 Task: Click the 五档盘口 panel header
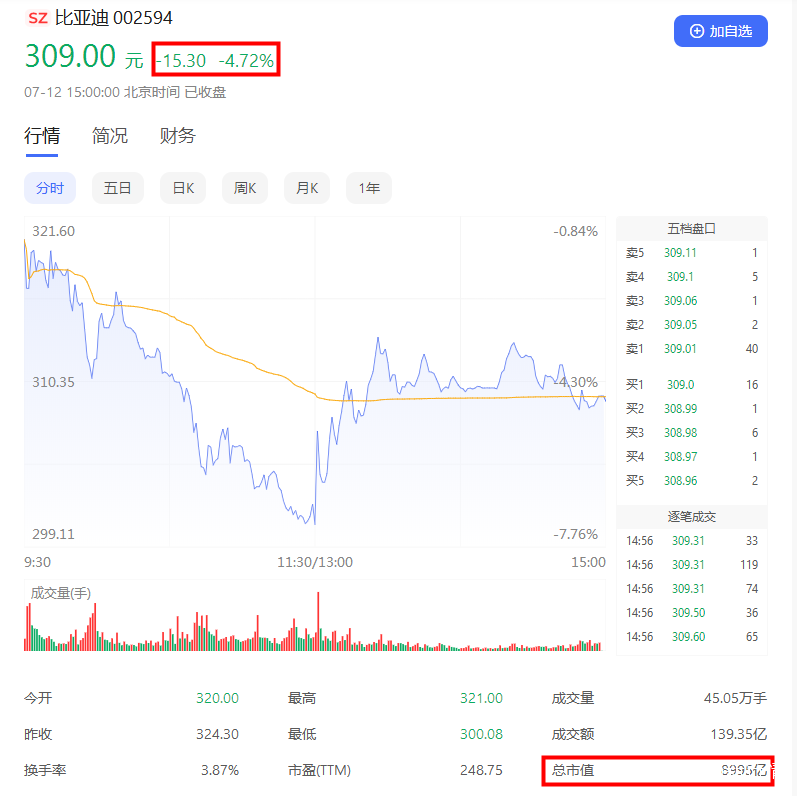(691, 229)
